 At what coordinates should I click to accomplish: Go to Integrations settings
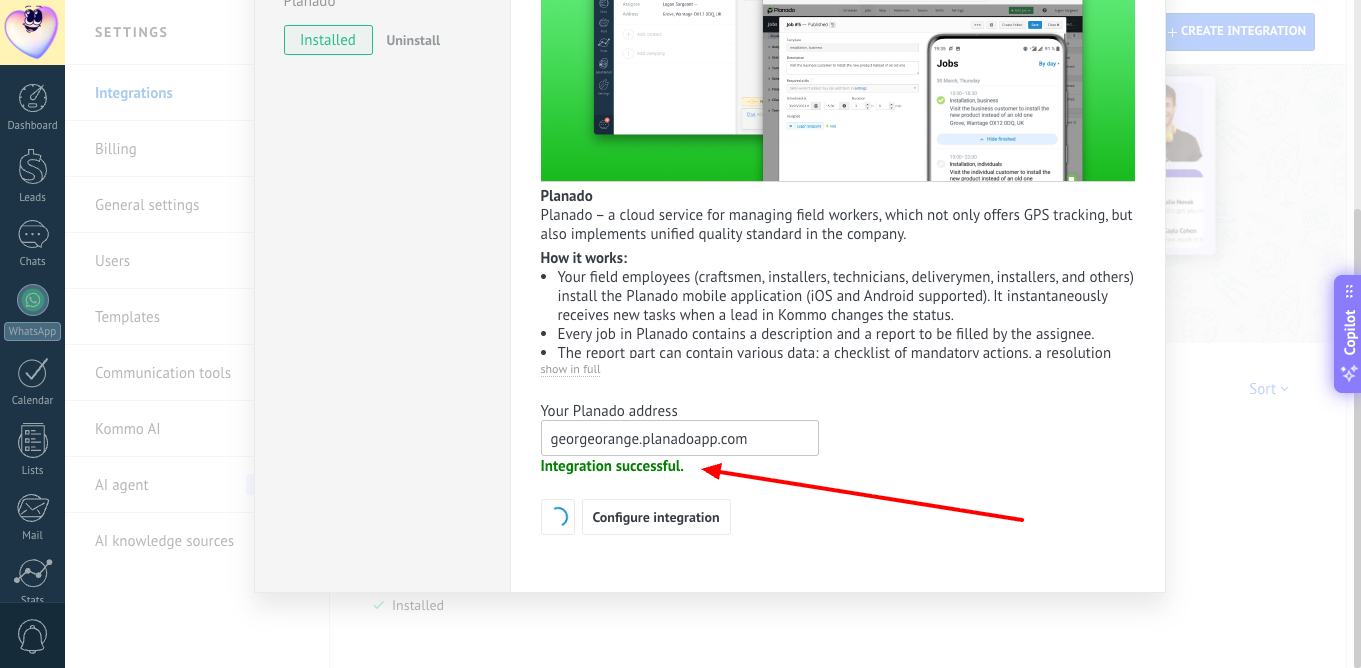pos(134,93)
